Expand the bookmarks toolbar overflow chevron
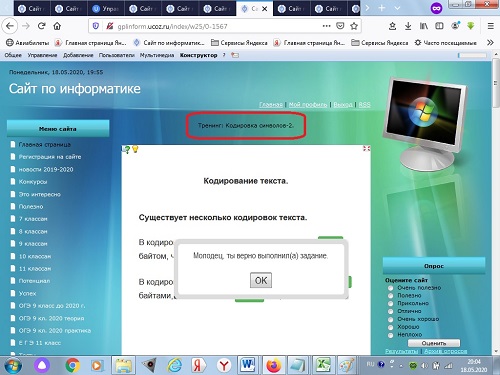The height and width of the screenshot is (375, 500). tap(490, 43)
